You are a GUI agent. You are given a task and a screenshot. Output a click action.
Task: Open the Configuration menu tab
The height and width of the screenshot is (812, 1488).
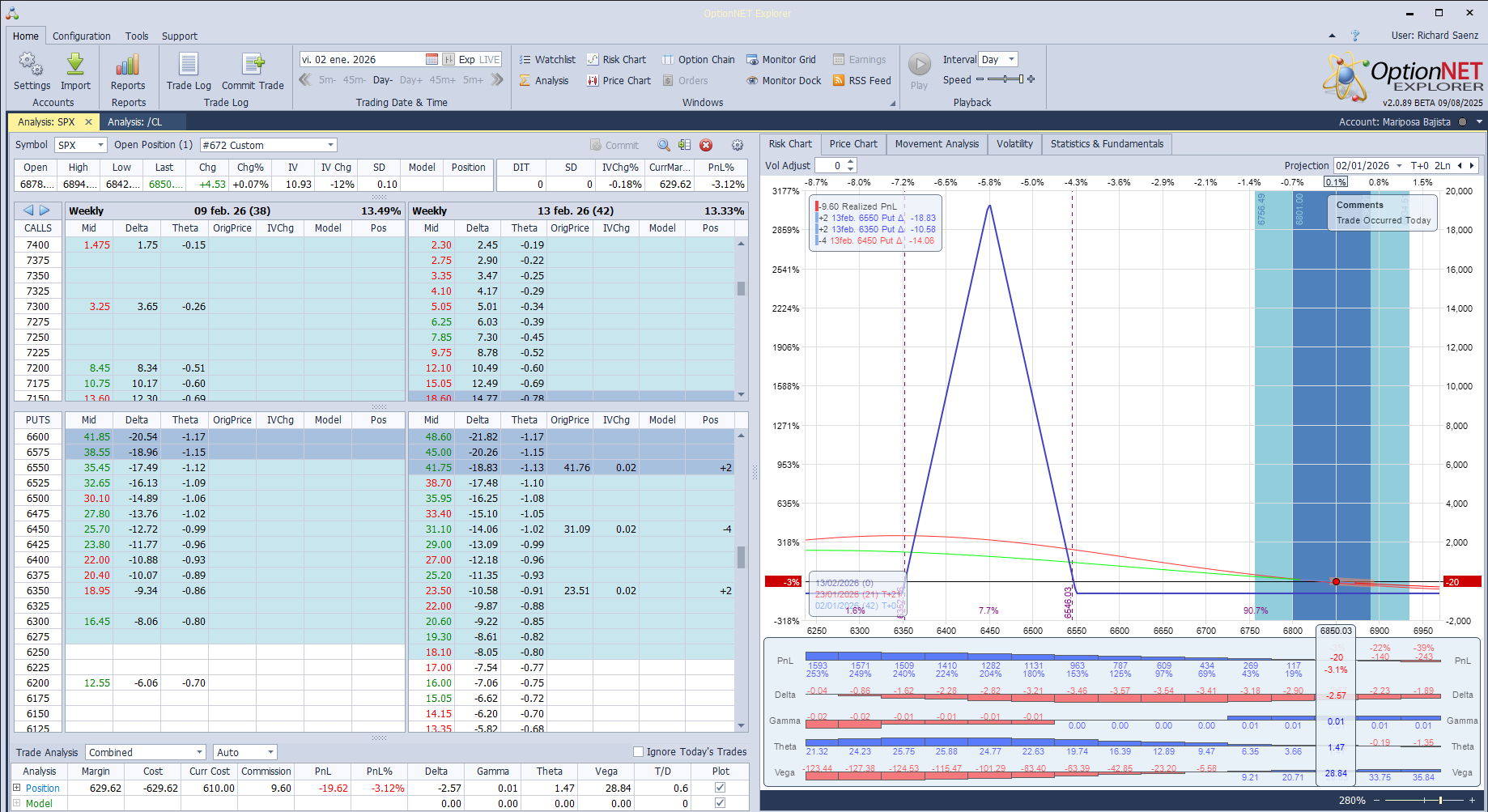pos(82,36)
